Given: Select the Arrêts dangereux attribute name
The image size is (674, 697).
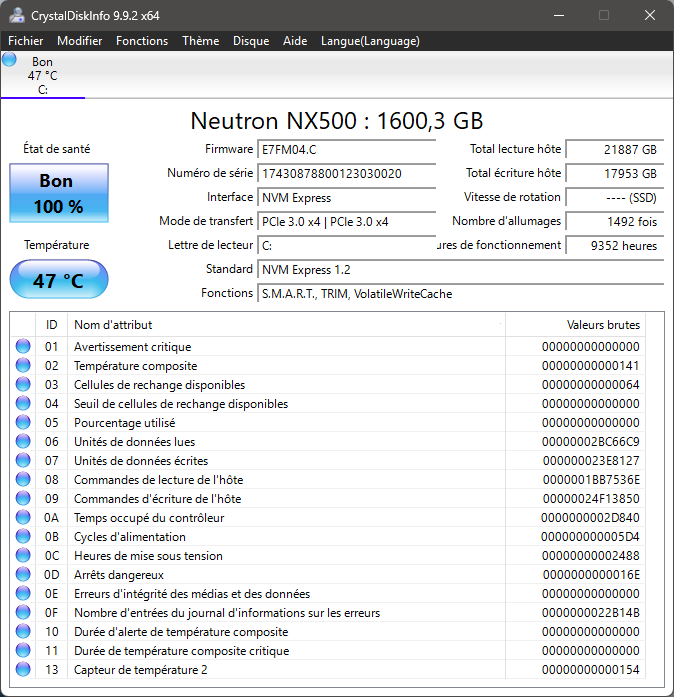Looking at the screenshot, I should pyautogui.click(x=119, y=575).
